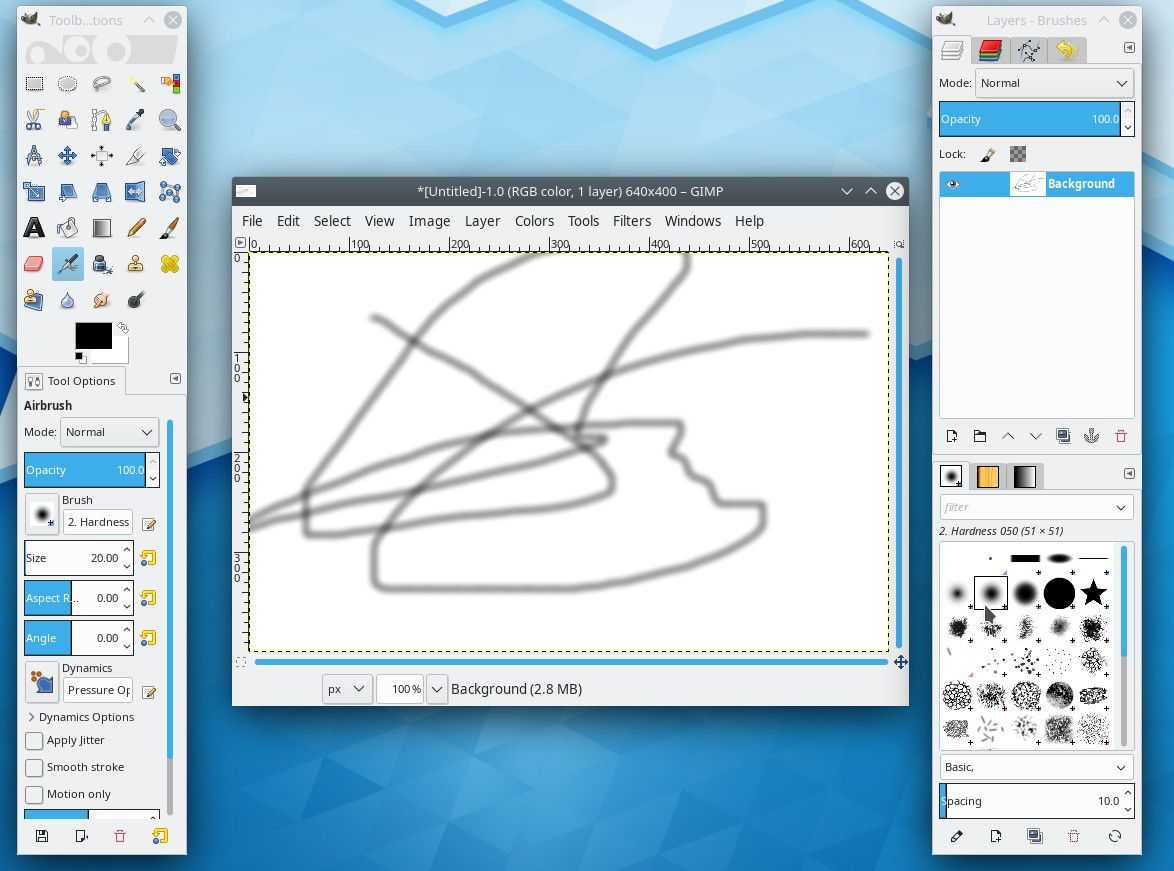This screenshot has height=871, width=1174.
Task: Select the Rectangle Select tool
Action: [34, 85]
